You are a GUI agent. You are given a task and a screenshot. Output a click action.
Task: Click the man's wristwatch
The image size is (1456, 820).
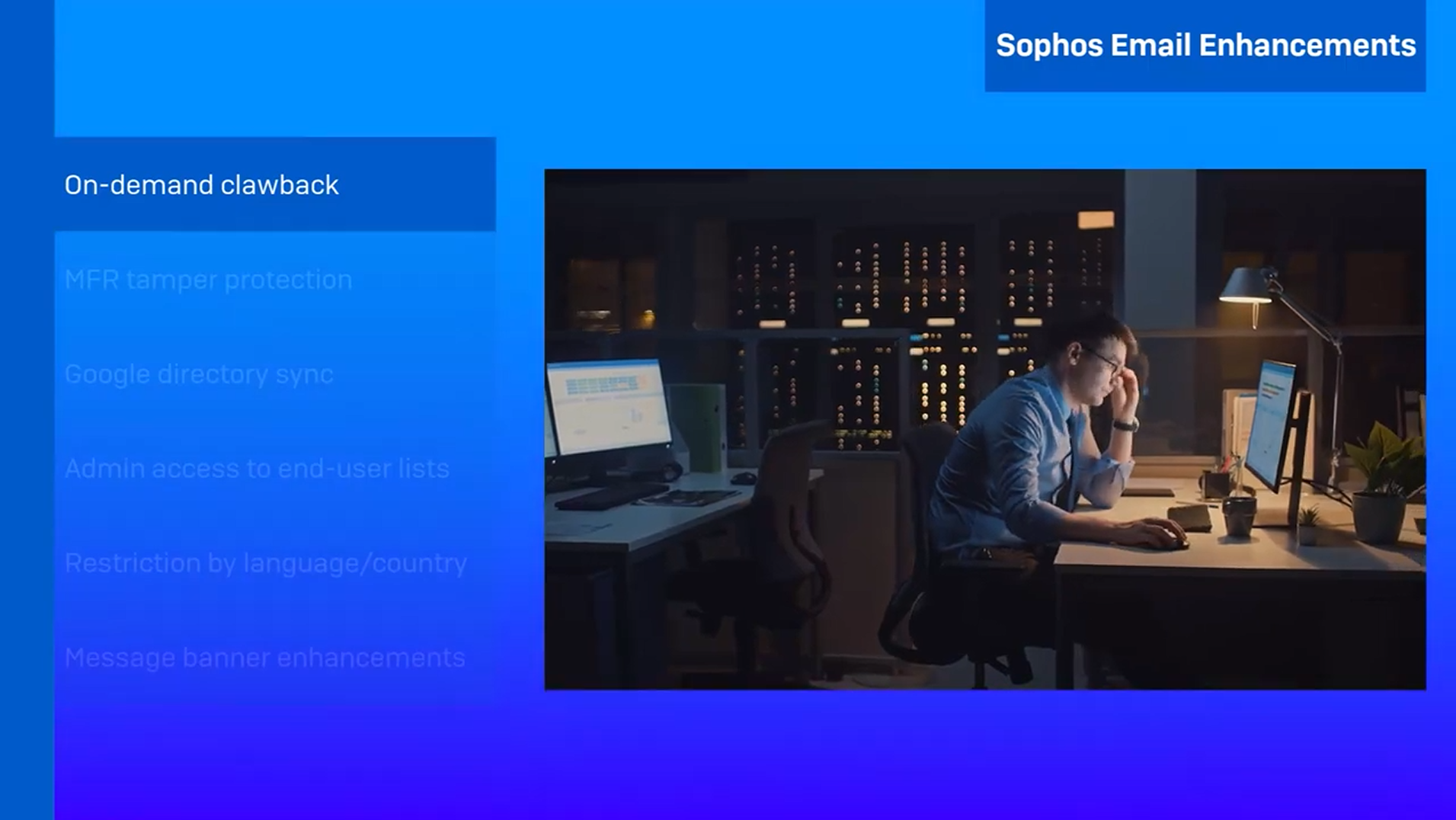(x=1125, y=424)
